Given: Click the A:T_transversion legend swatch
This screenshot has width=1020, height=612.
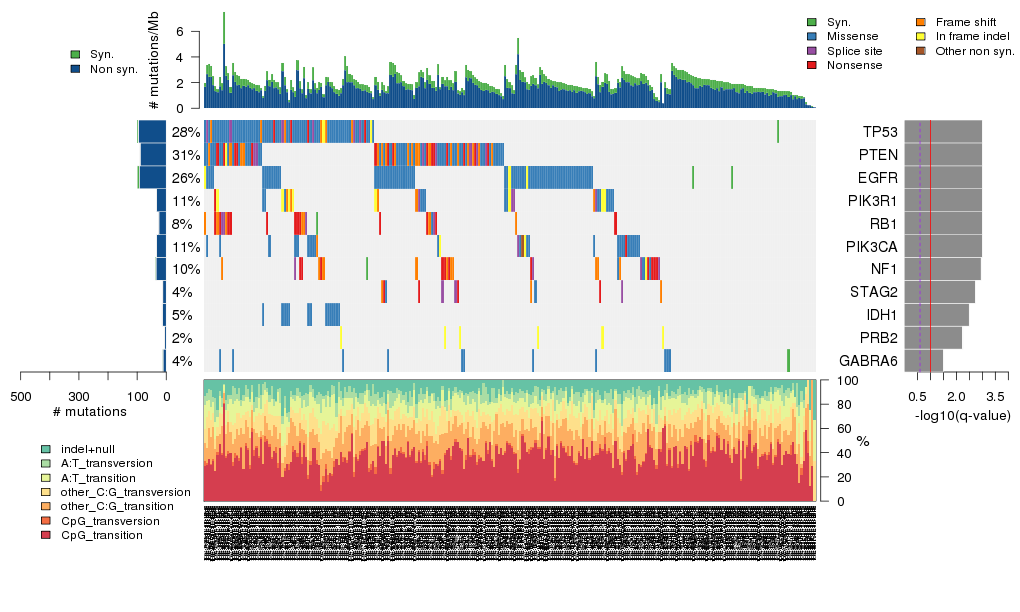Looking at the screenshot, I should coord(46,463).
